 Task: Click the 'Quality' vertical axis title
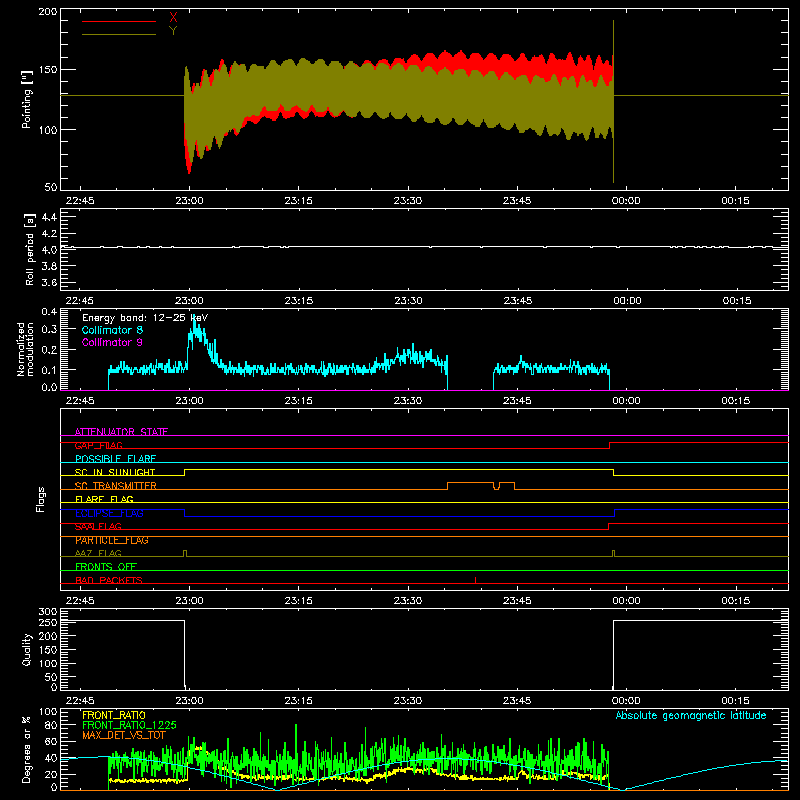click(27, 649)
